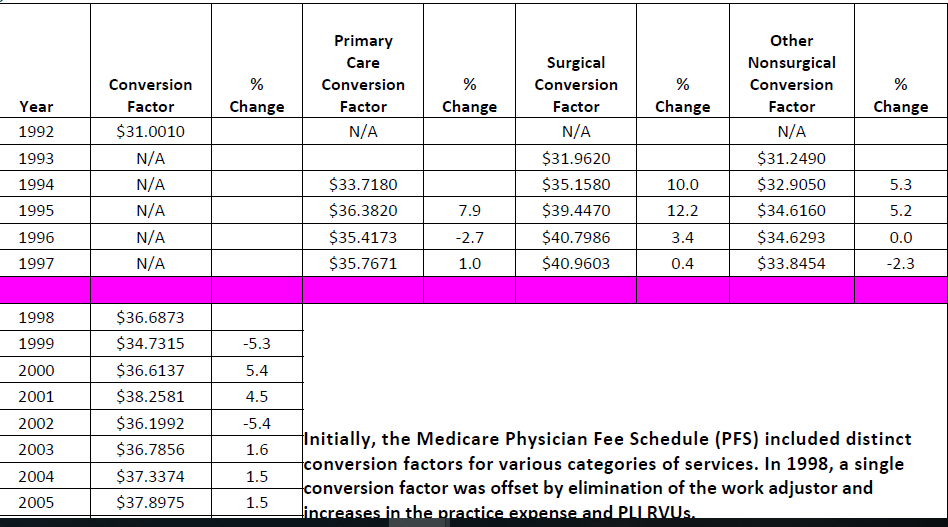Select the 1992 conversion factor $31.0010 cell
948x527 pixels.
pos(151,132)
